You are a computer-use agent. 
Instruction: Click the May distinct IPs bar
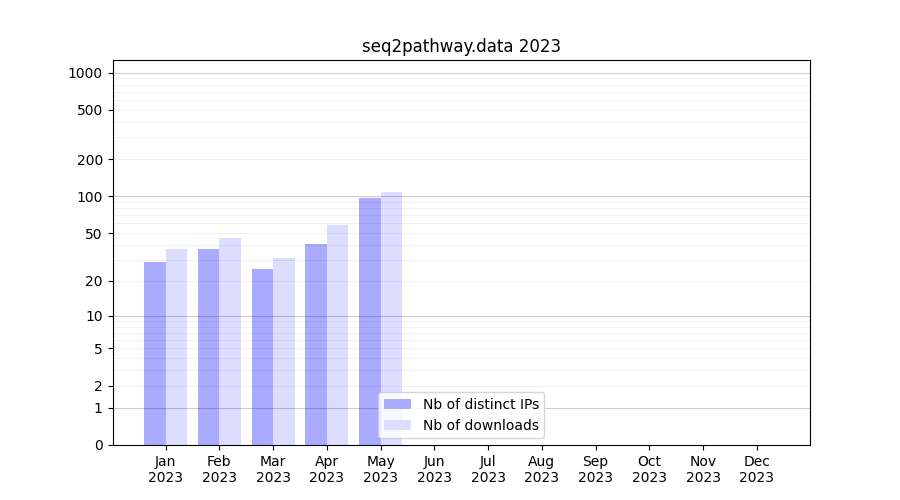point(370,321)
